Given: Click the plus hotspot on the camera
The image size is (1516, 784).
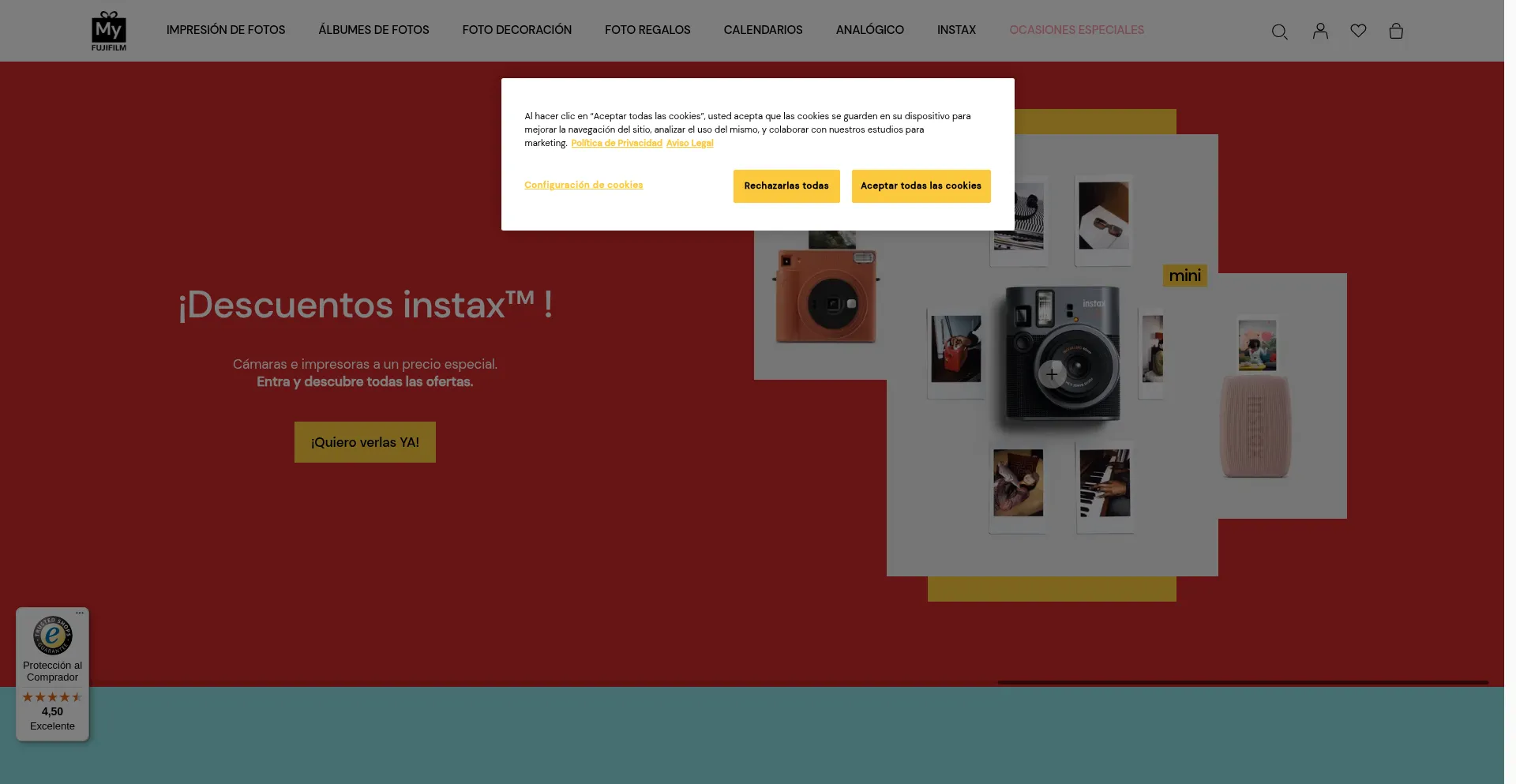Looking at the screenshot, I should click(x=1052, y=374).
